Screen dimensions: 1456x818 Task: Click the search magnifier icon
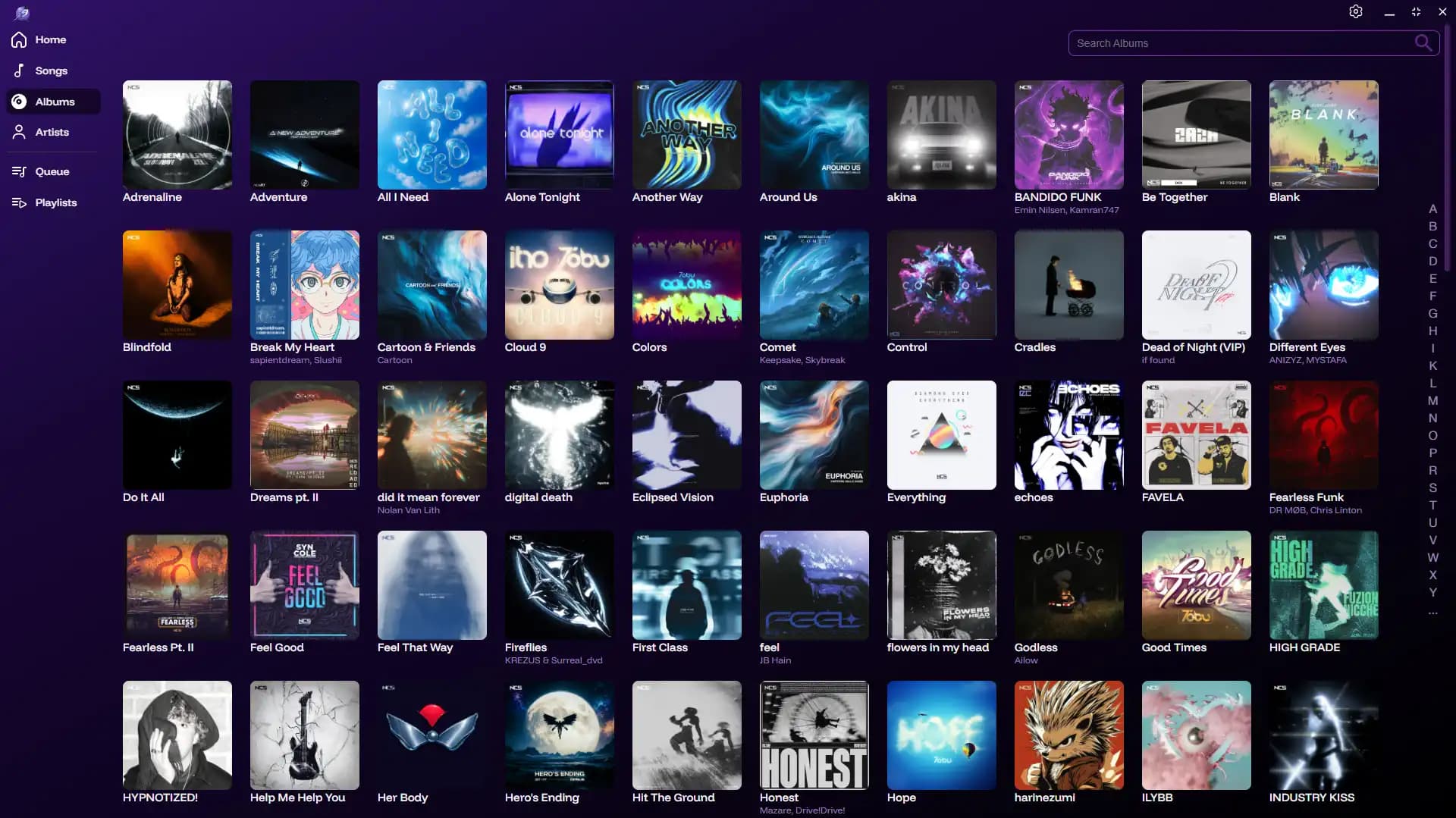[x=1423, y=43]
